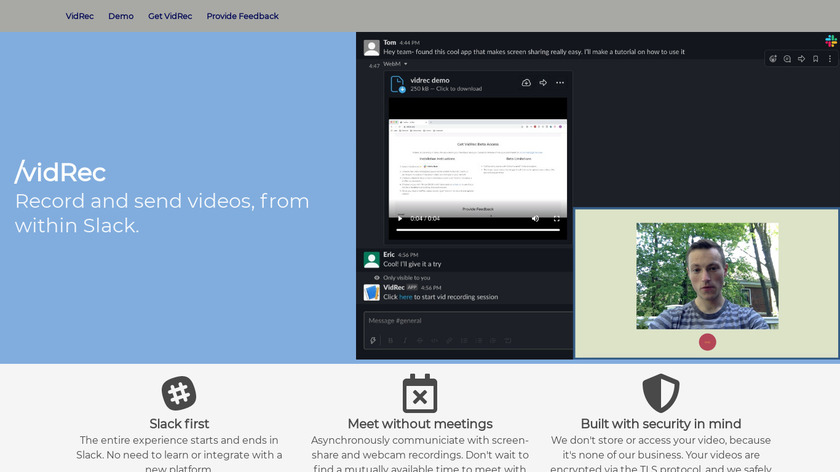The image size is (840, 472).
Task: Mute the video with the speaker icon
Action: [535, 218]
